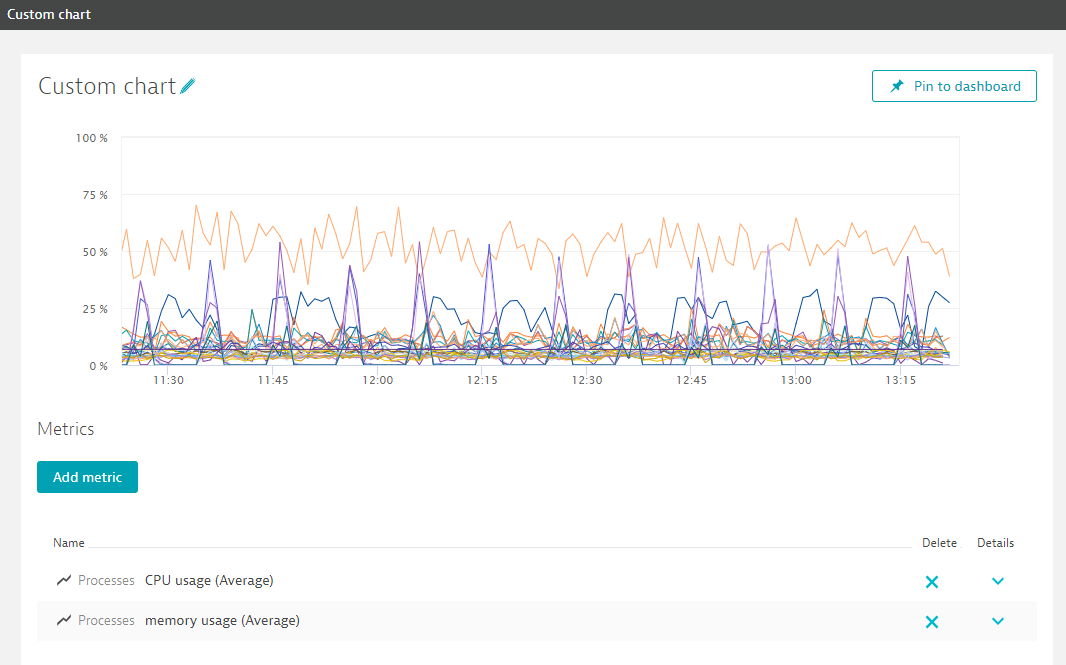Click the 13:15 time axis label
Viewport: 1066px width, 665px height.
click(901, 381)
